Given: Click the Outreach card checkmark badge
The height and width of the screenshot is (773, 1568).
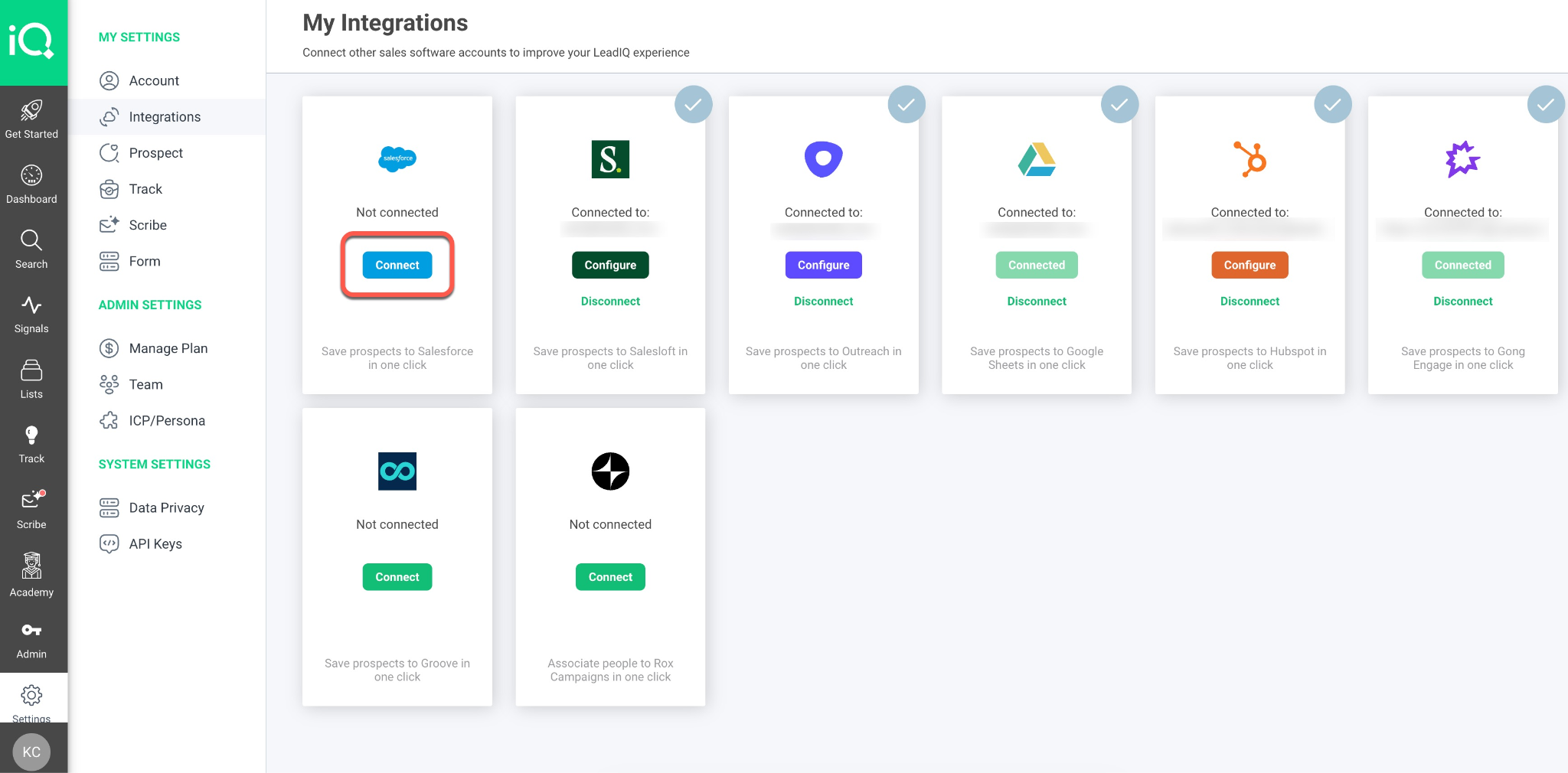Looking at the screenshot, I should (906, 104).
